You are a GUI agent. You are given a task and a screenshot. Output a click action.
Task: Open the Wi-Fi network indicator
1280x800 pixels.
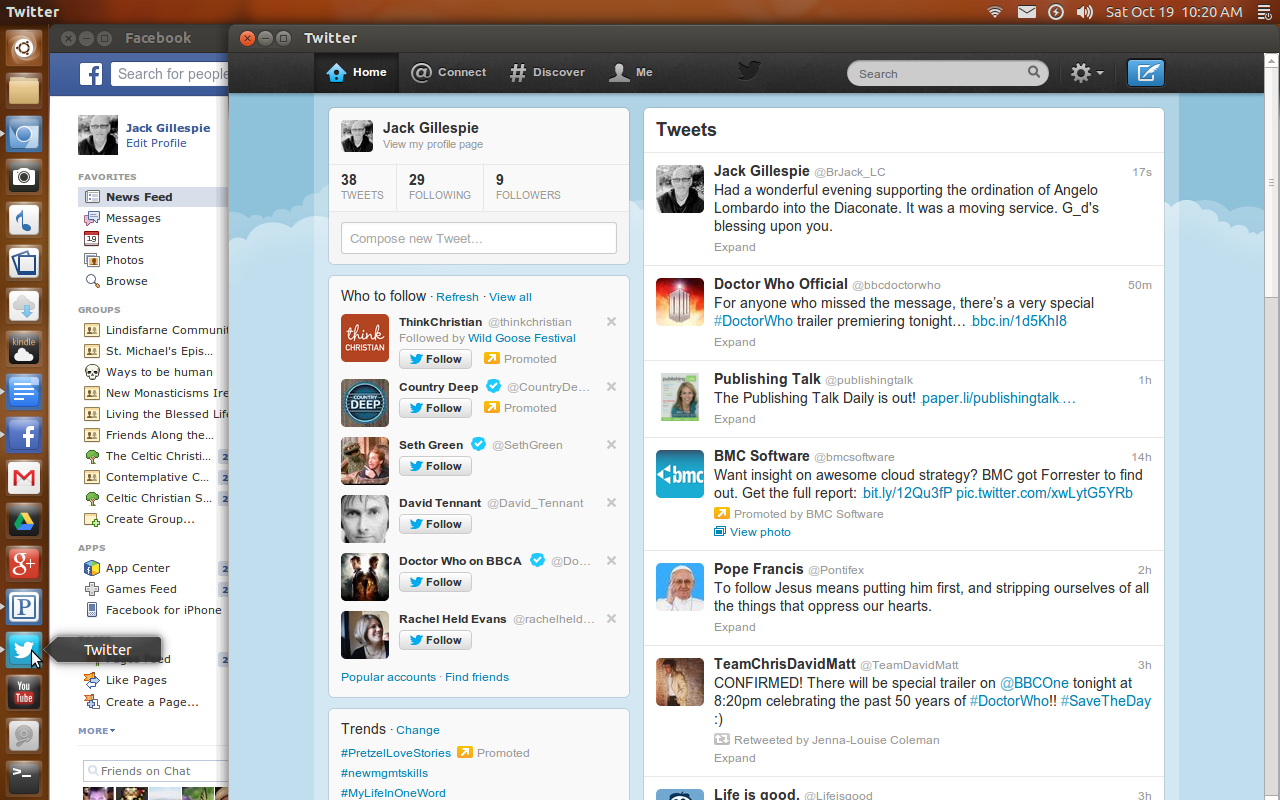tap(995, 12)
